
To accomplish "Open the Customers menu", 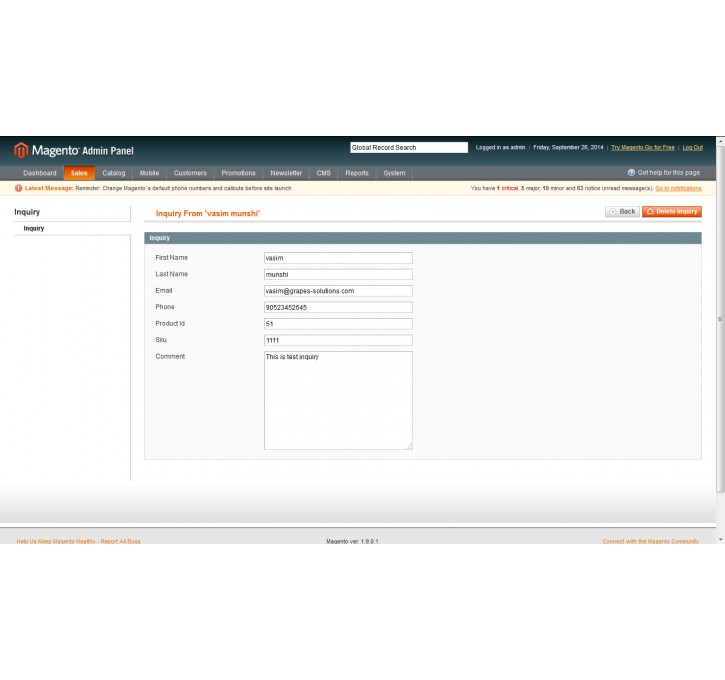I will click(190, 173).
